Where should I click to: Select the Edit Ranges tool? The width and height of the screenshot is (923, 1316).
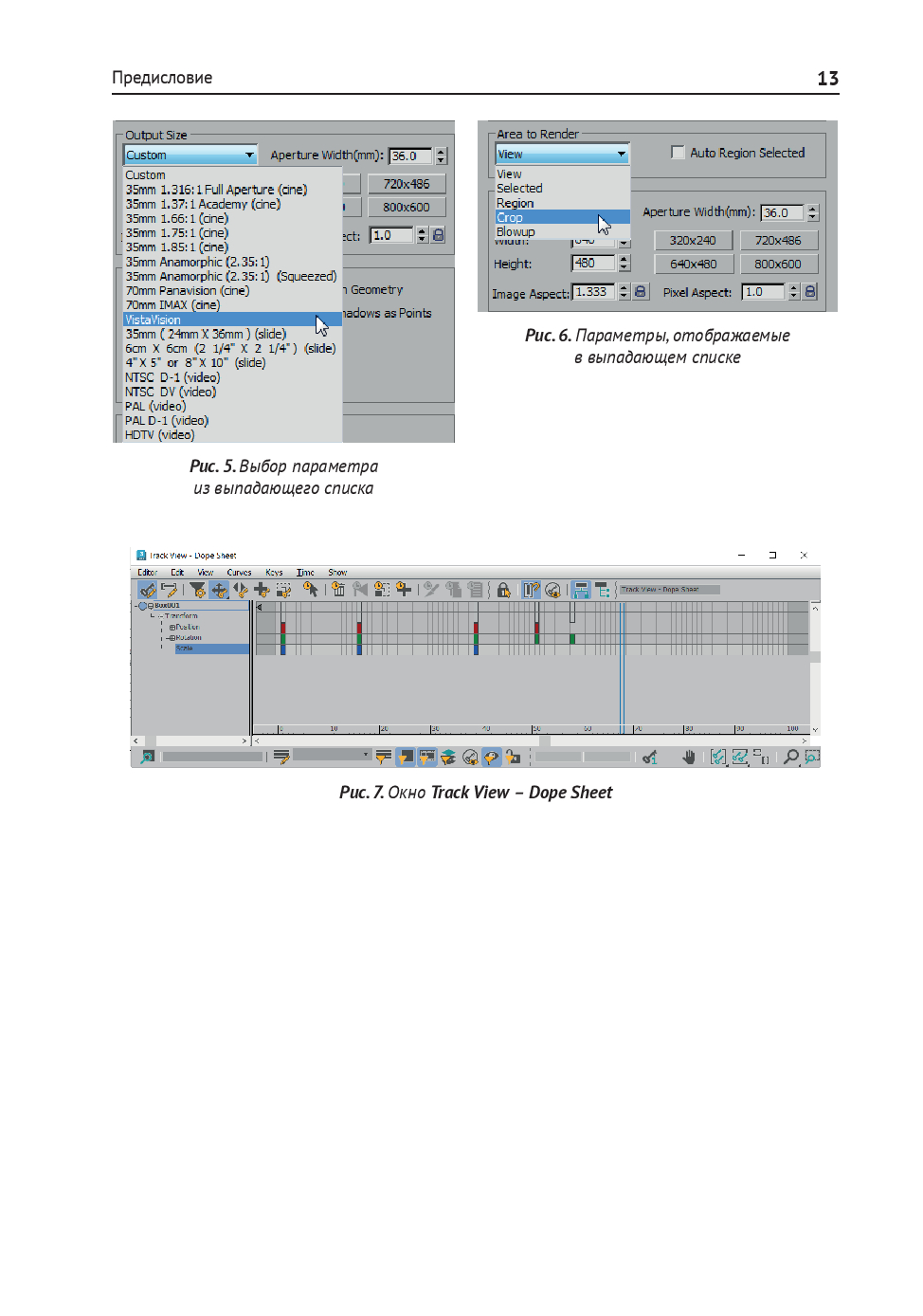170,591
